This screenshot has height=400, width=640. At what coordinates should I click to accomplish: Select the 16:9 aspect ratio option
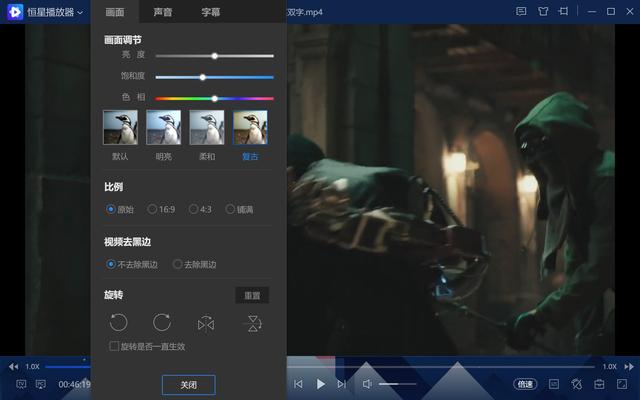pos(153,209)
